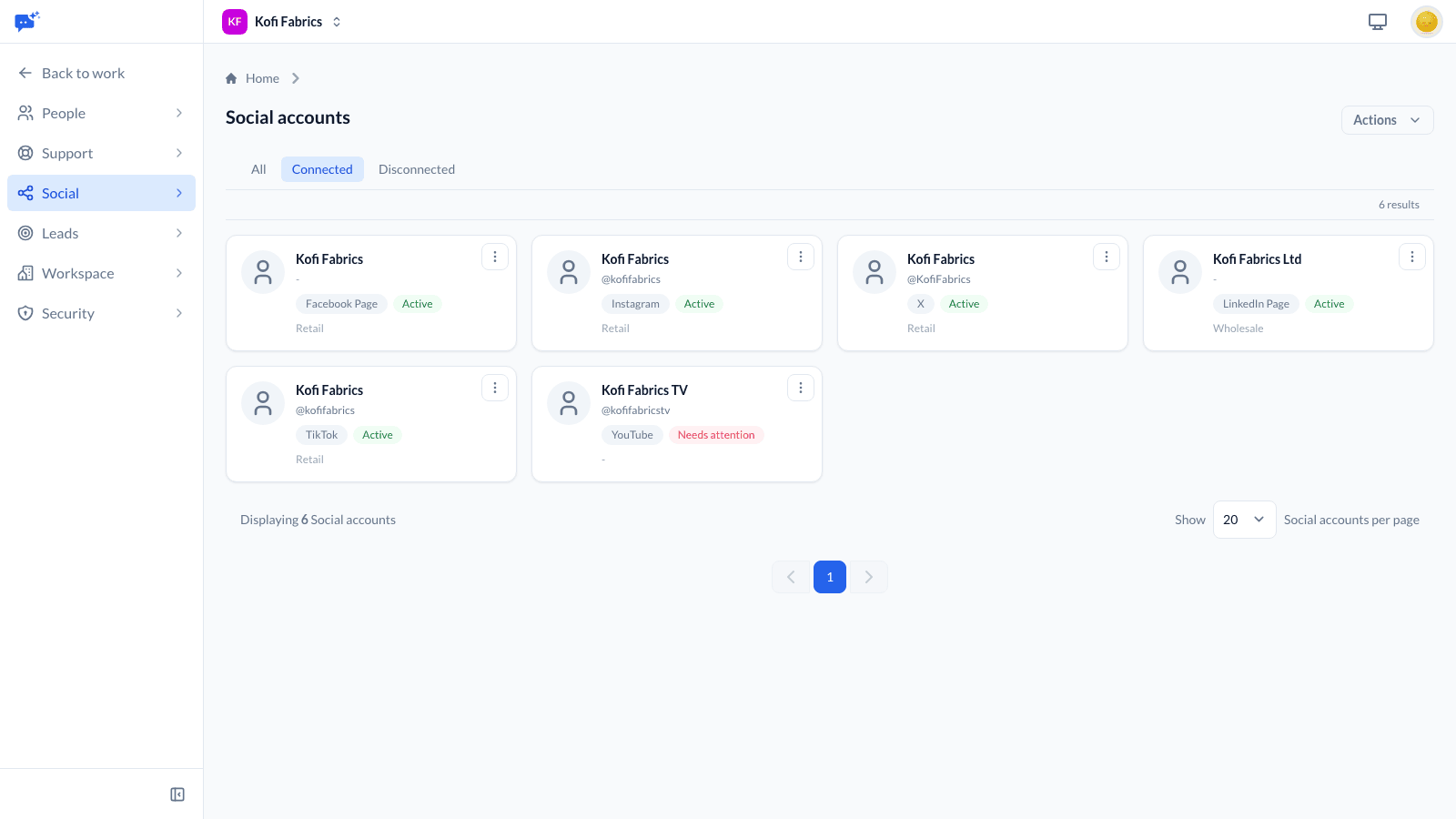Open options menu for Instagram account card
The height and width of the screenshot is (819, 1456).
(801, 257)
